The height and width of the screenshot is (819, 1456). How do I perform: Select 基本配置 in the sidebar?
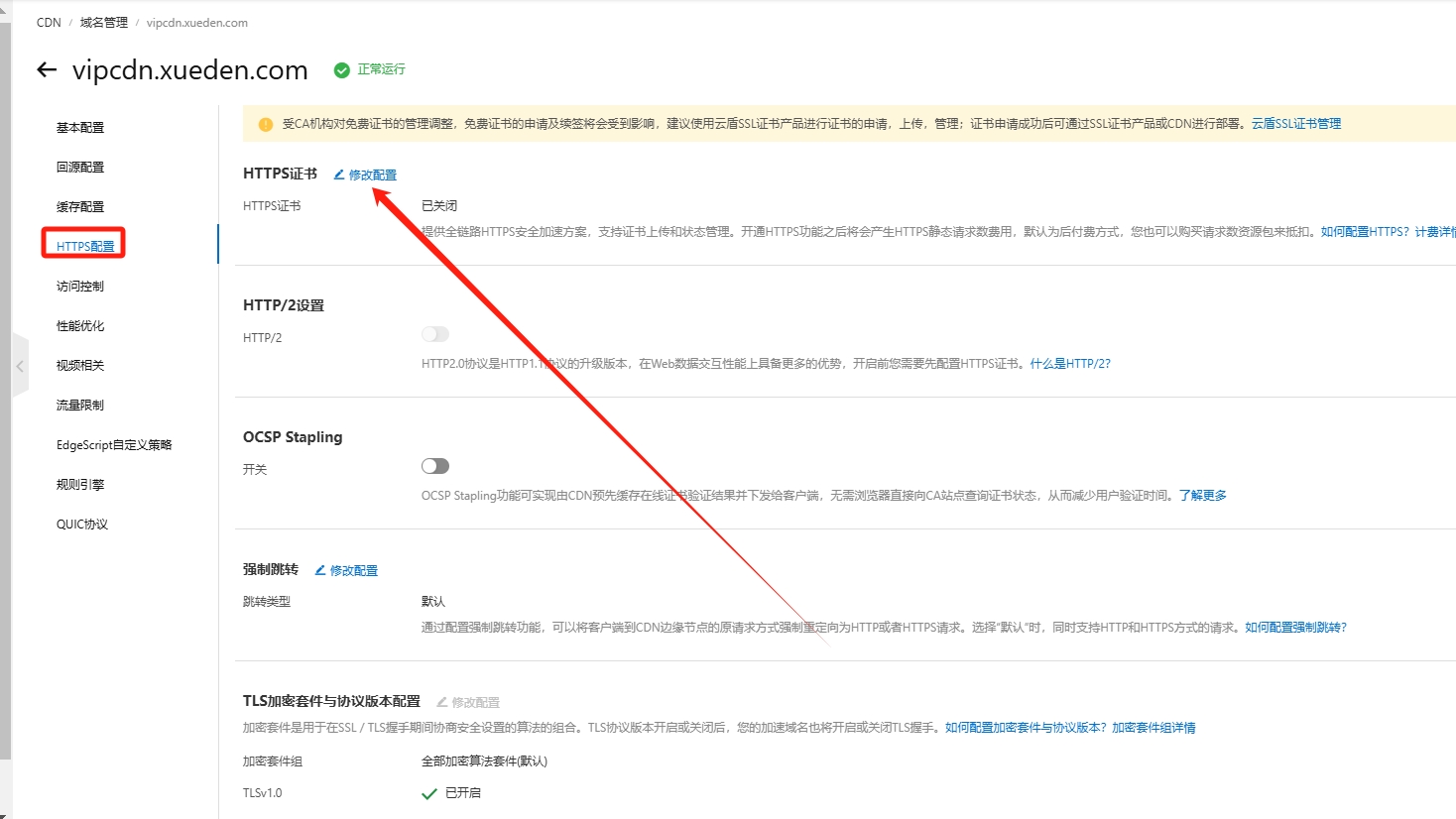(x=80, y=128)
